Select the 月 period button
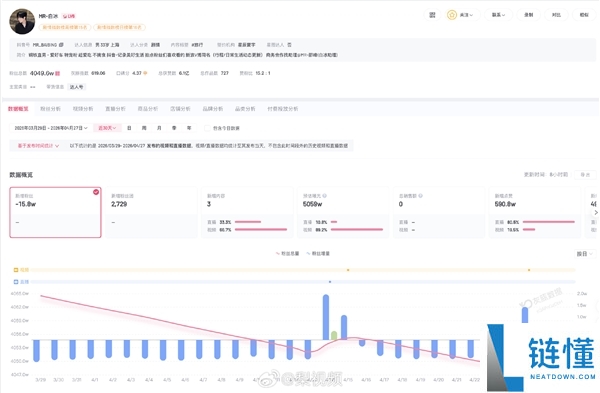This screenshot has height=393, width=600. (x=159, y=128)
